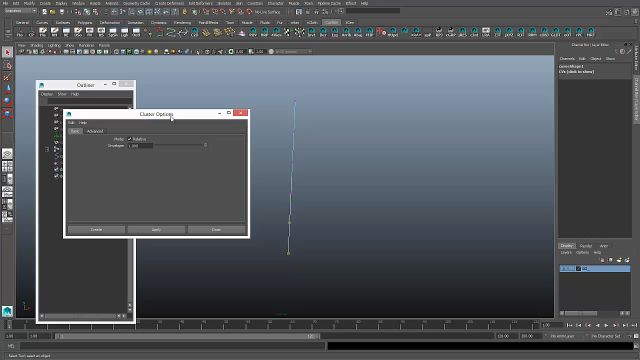Choose the Paint selection tool
The image size is (640, 360).
click(x=7, y=78)
